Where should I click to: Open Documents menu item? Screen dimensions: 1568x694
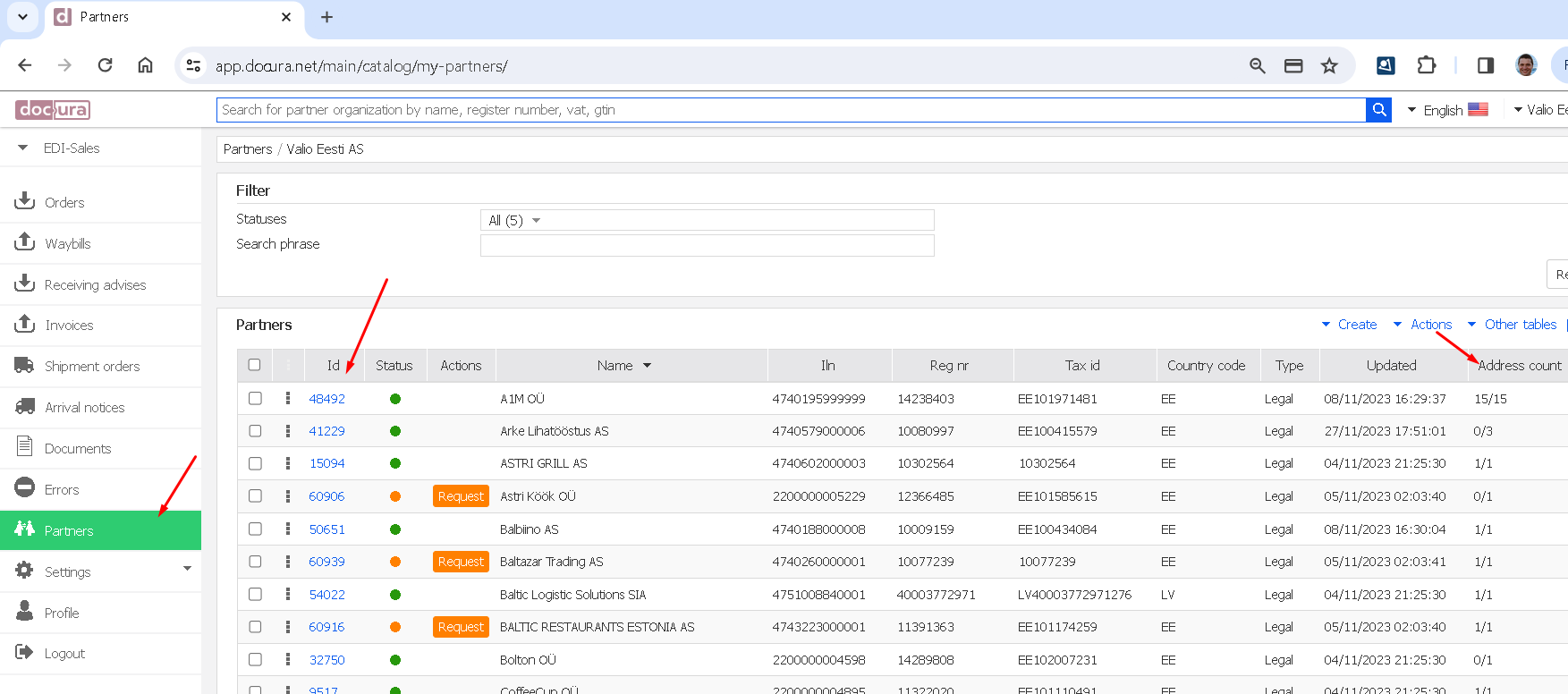(x=100, y=448)
